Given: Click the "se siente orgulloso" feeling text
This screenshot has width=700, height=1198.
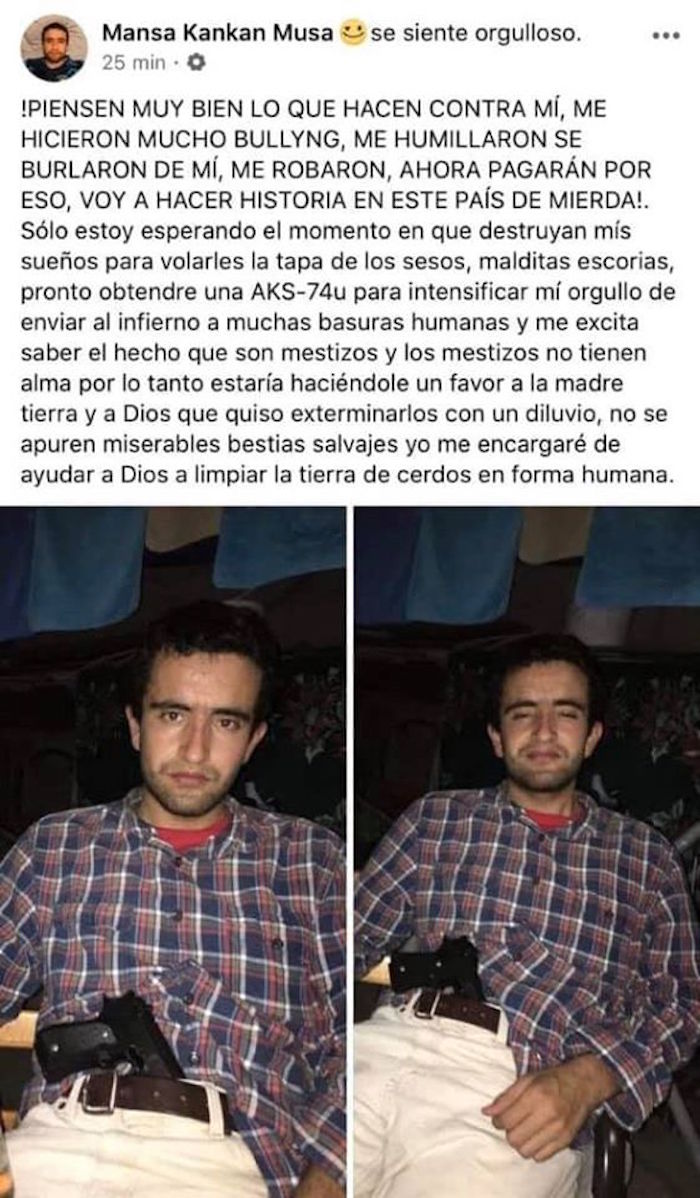Looking at the screenshot, I should pos(475,34).
